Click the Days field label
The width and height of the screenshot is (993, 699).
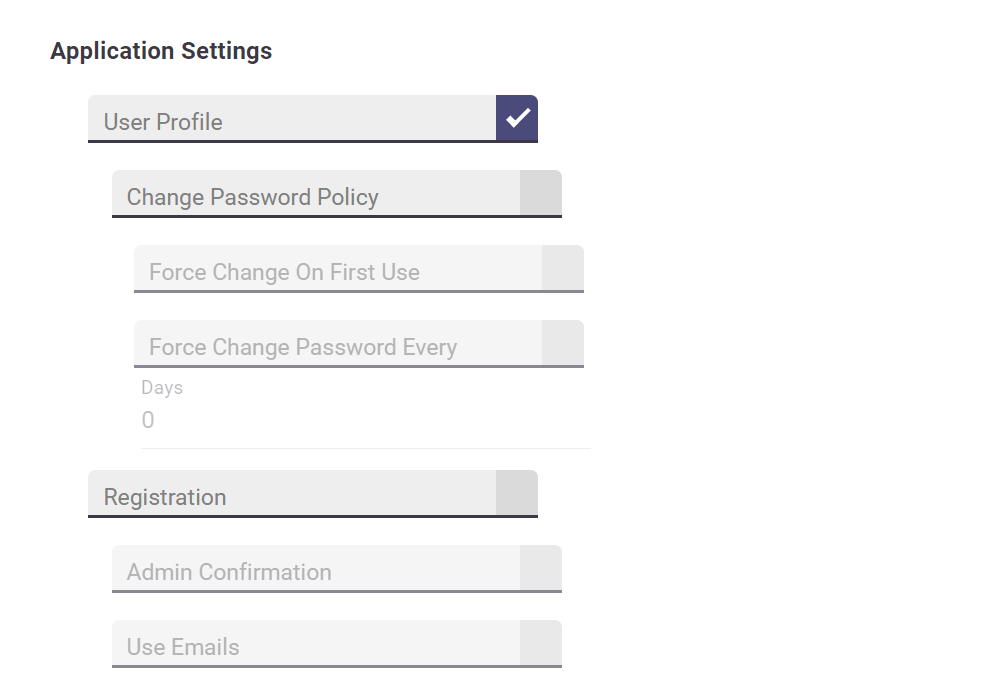tap(162, 388)
